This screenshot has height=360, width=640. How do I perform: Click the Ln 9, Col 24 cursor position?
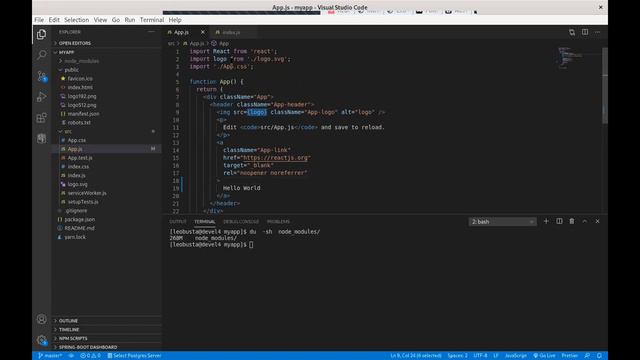click(416, 356)
